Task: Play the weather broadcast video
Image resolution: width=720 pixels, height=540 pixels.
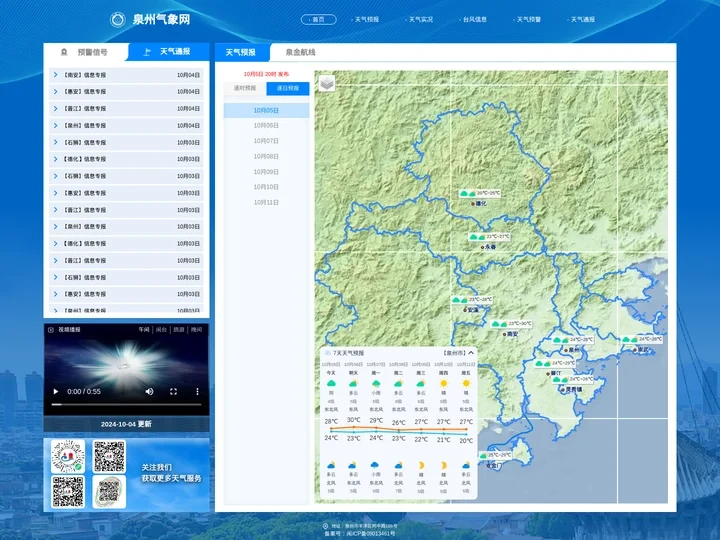Action: pos(56,391)
